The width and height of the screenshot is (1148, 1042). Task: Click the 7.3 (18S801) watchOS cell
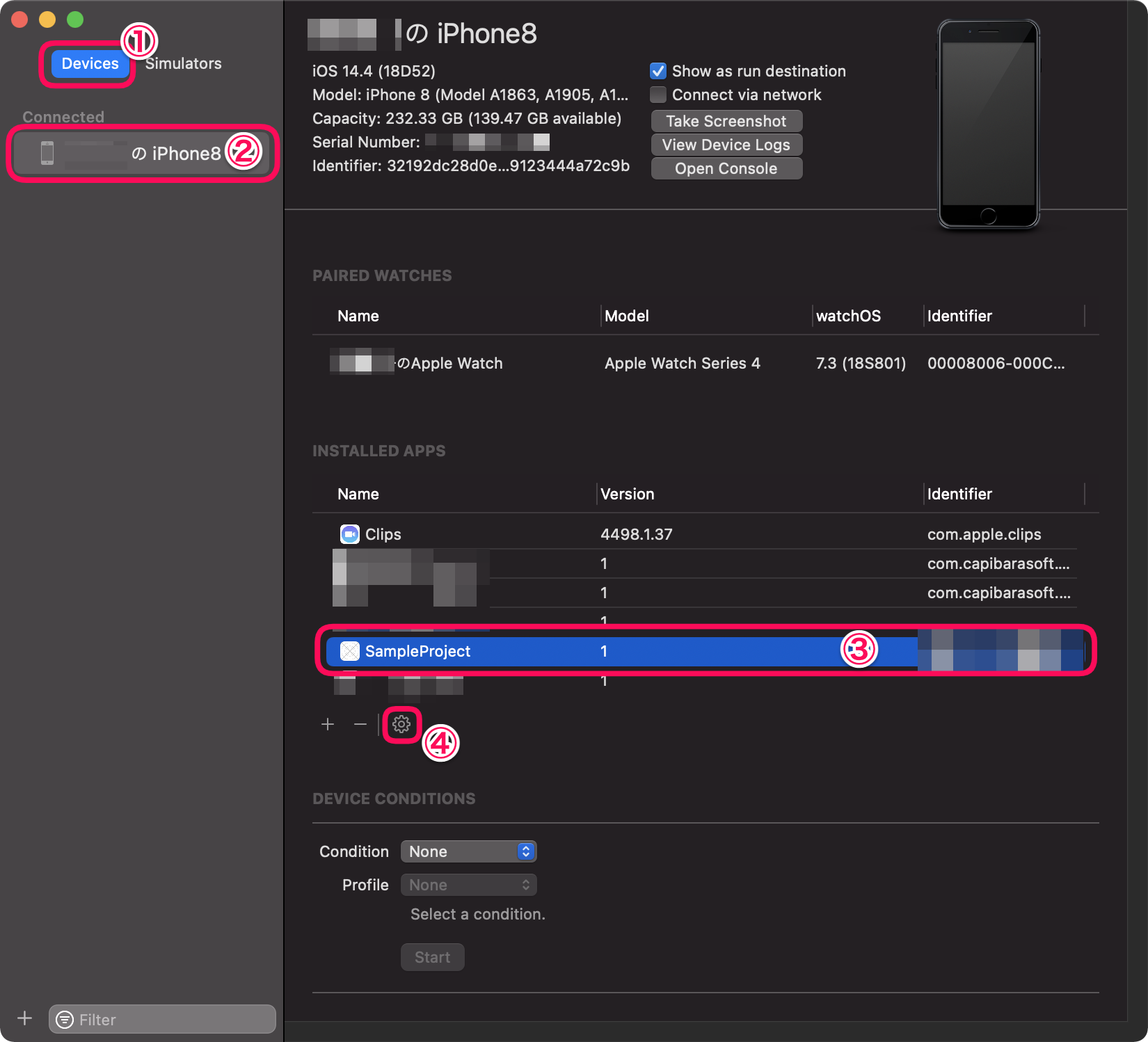pos(861,363)
